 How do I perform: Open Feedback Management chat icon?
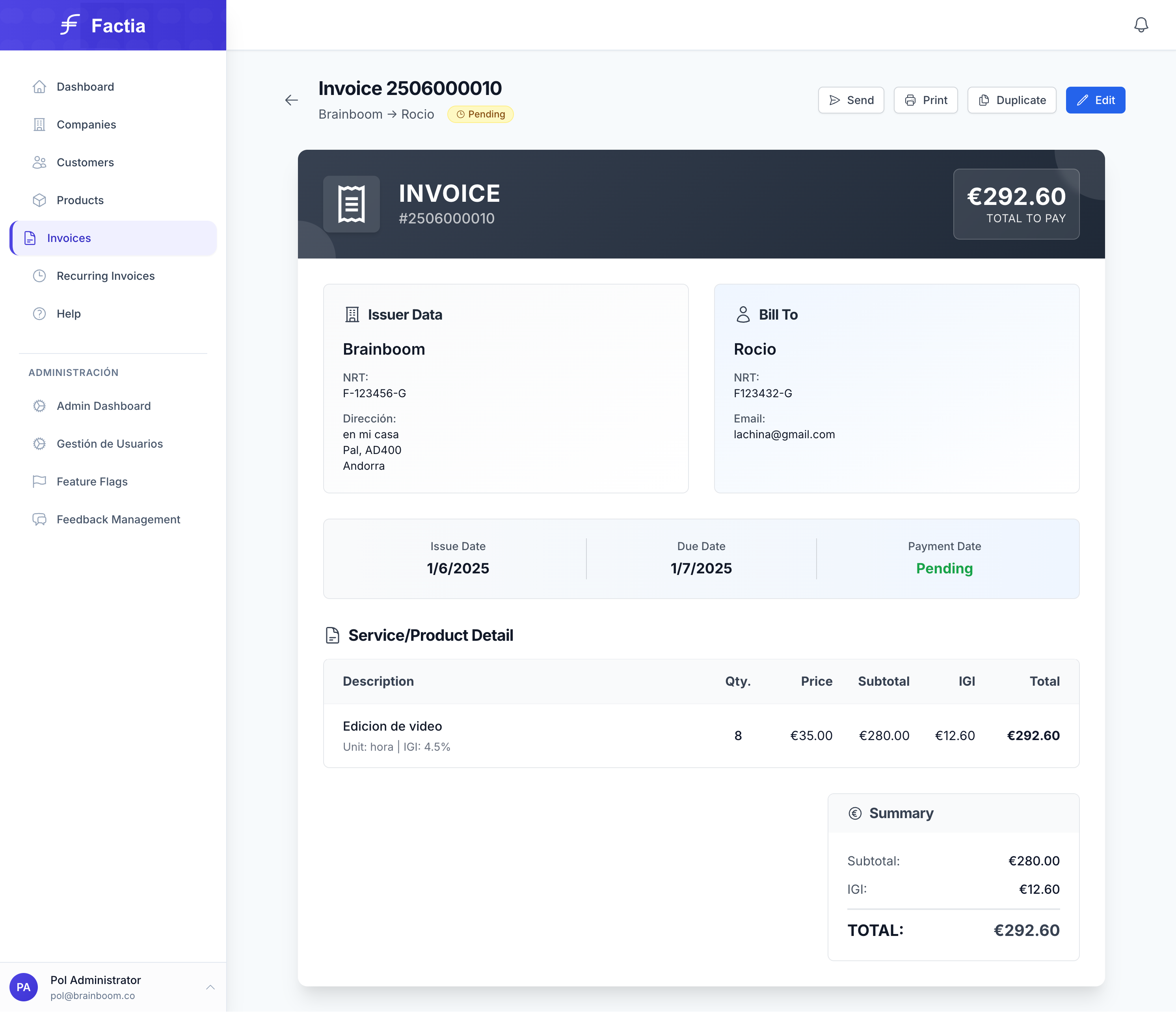(39, 519)
